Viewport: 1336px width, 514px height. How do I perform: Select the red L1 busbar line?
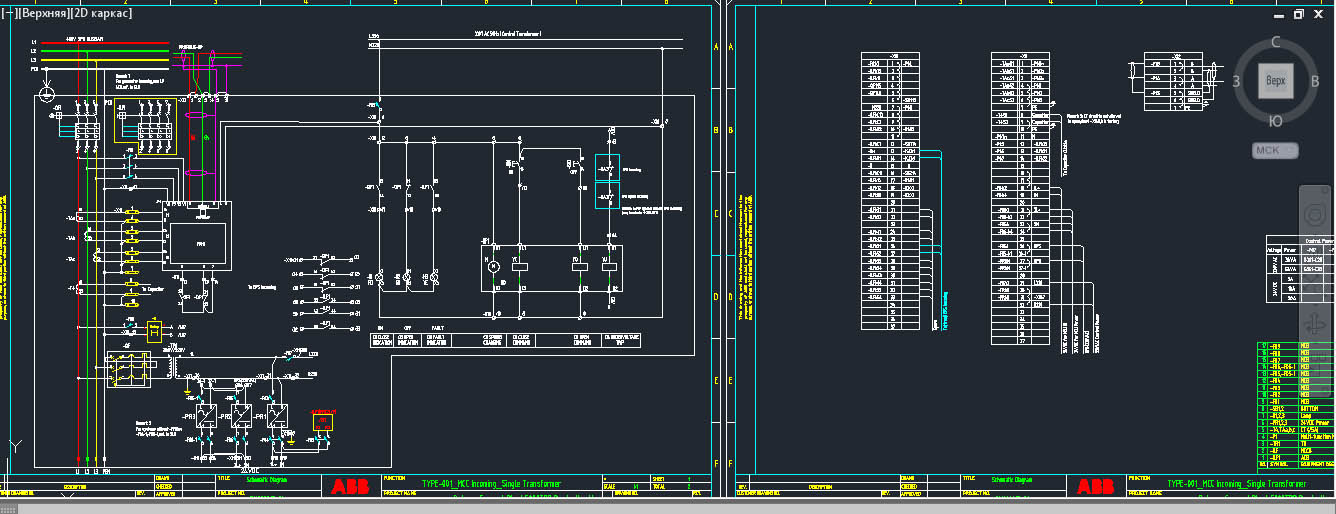105,43
